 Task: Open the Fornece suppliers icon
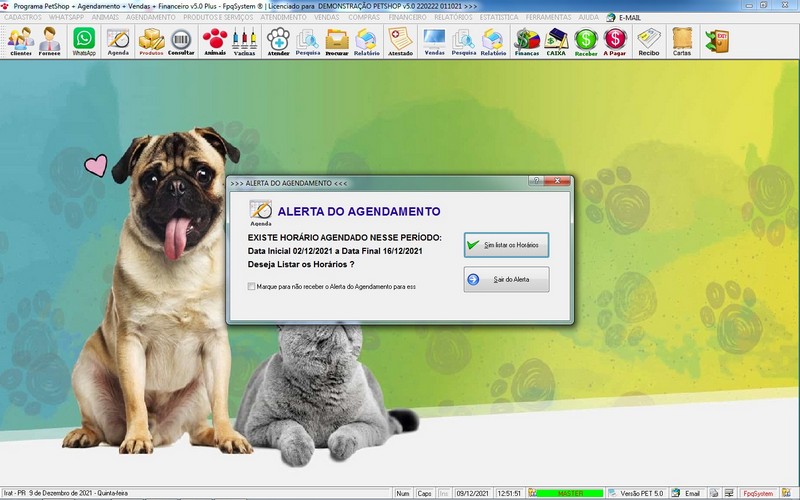pyautogui.click(x=49, y=41)
